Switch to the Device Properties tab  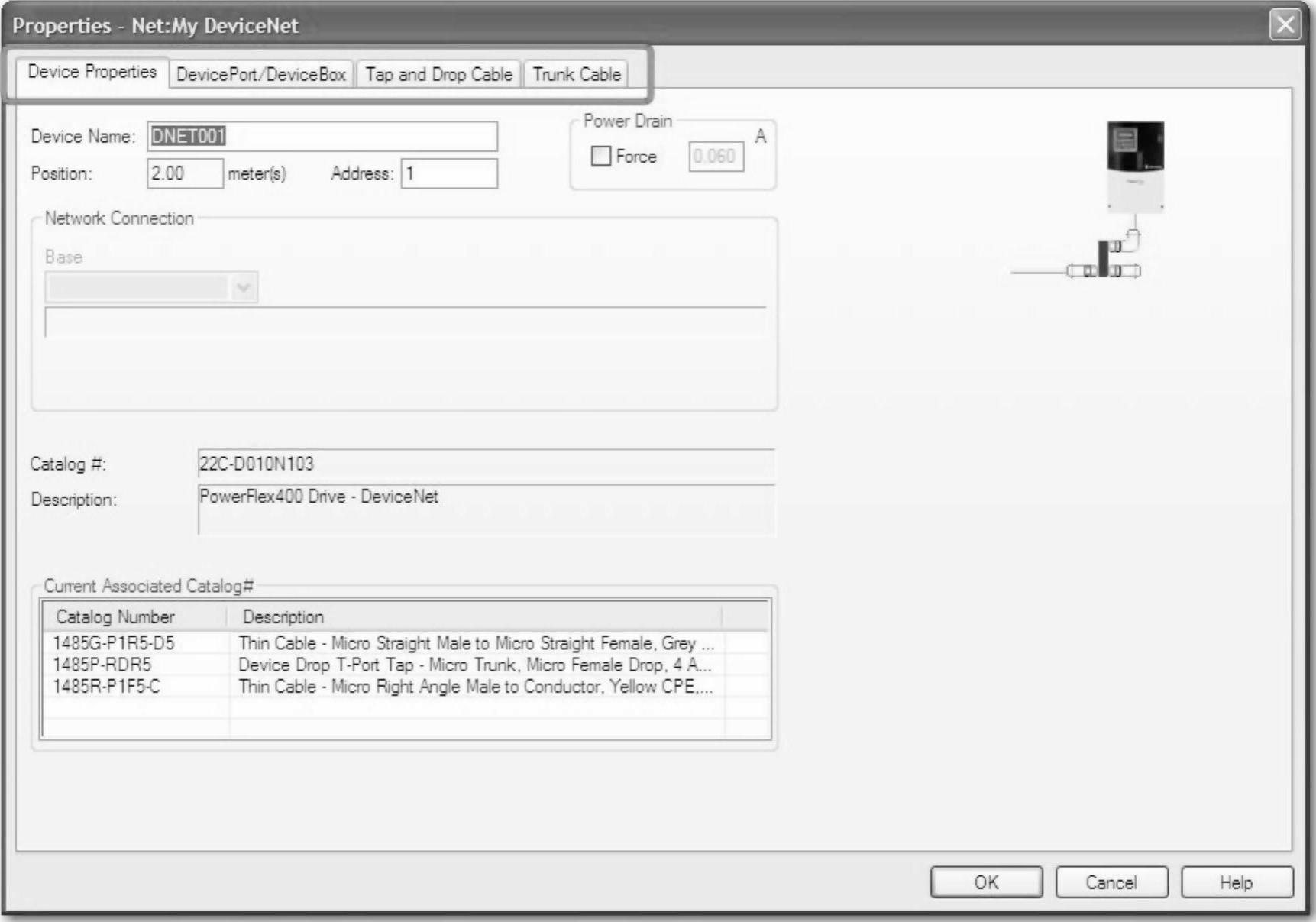[x=92, y=72]
